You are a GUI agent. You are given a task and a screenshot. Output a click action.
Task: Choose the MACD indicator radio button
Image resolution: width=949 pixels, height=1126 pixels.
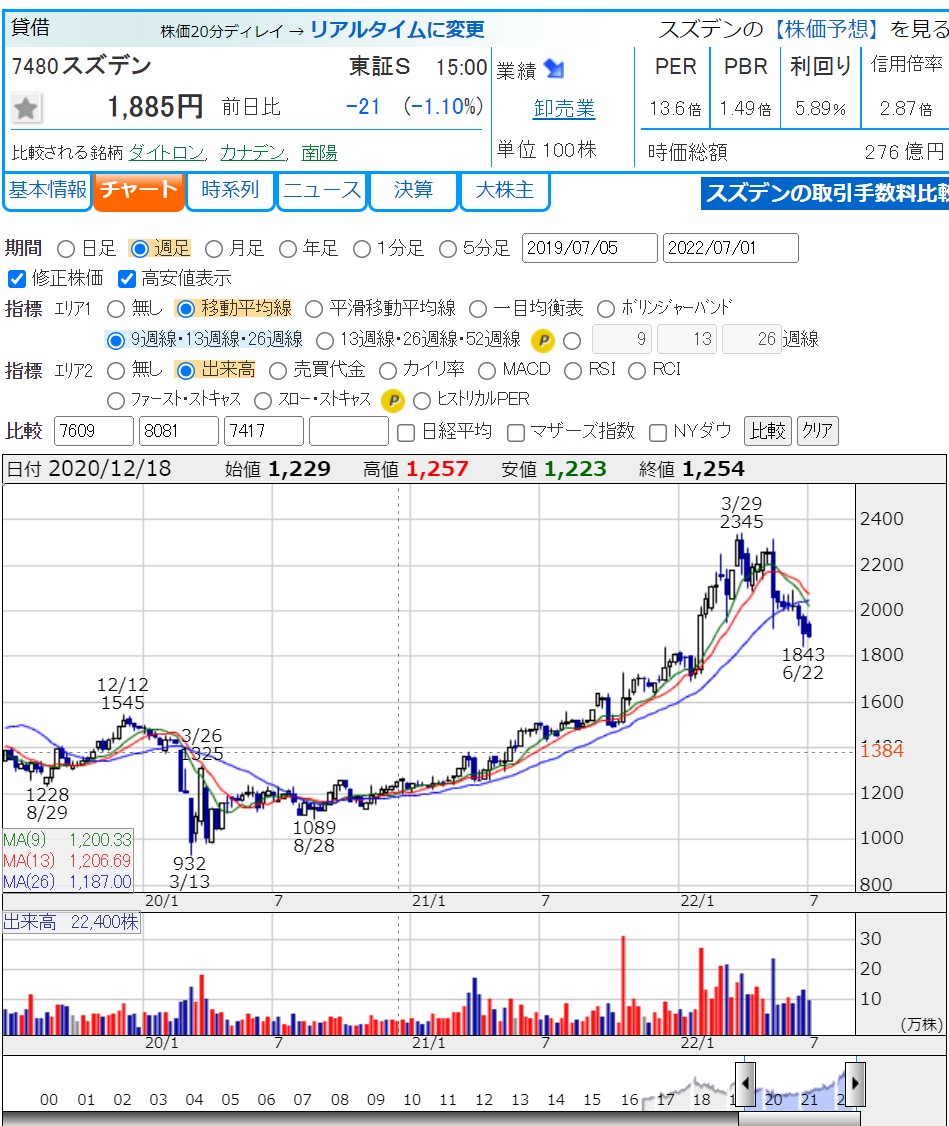pos(486,370)
